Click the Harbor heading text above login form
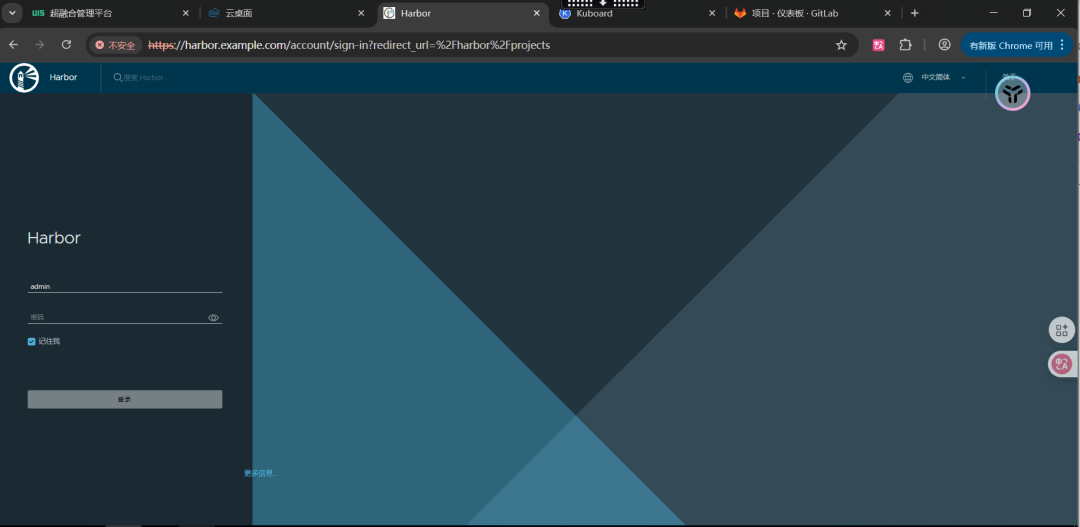The image size is (1080, 527). pos(54,238)
